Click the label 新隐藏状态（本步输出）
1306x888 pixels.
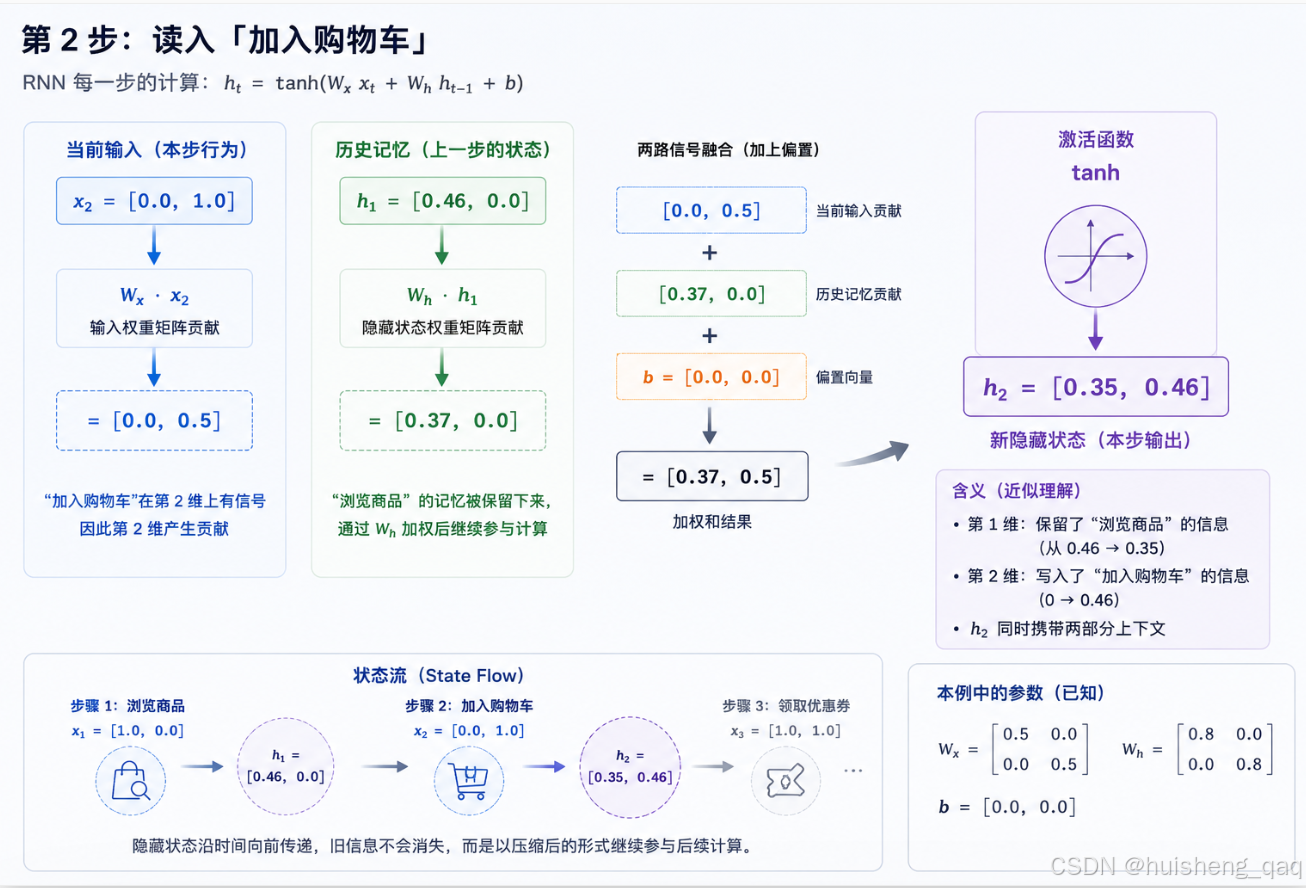click(1091, 440)
